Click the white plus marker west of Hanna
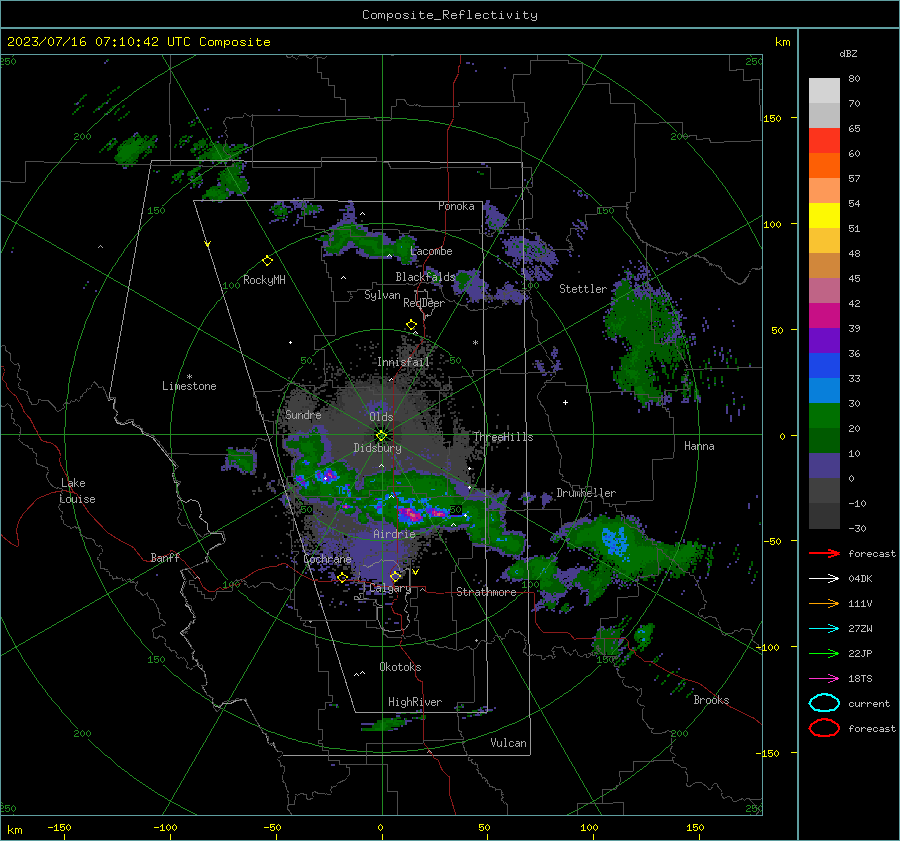 [x=565, y=402]
